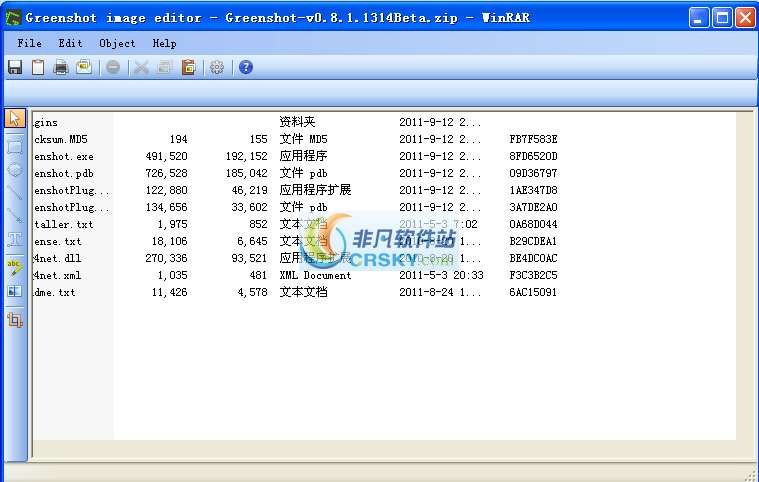Click the checksum '0A68D044'

(533, 224)
